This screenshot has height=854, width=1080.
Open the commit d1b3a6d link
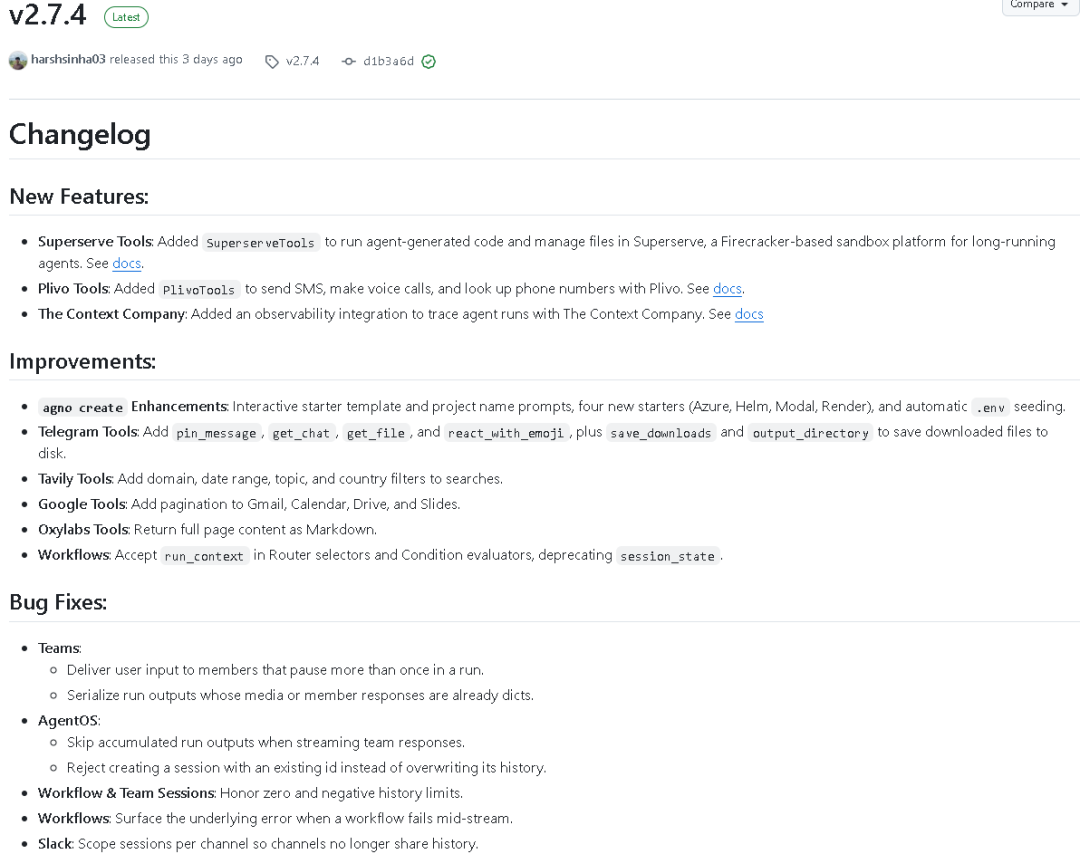click(388, 61)
